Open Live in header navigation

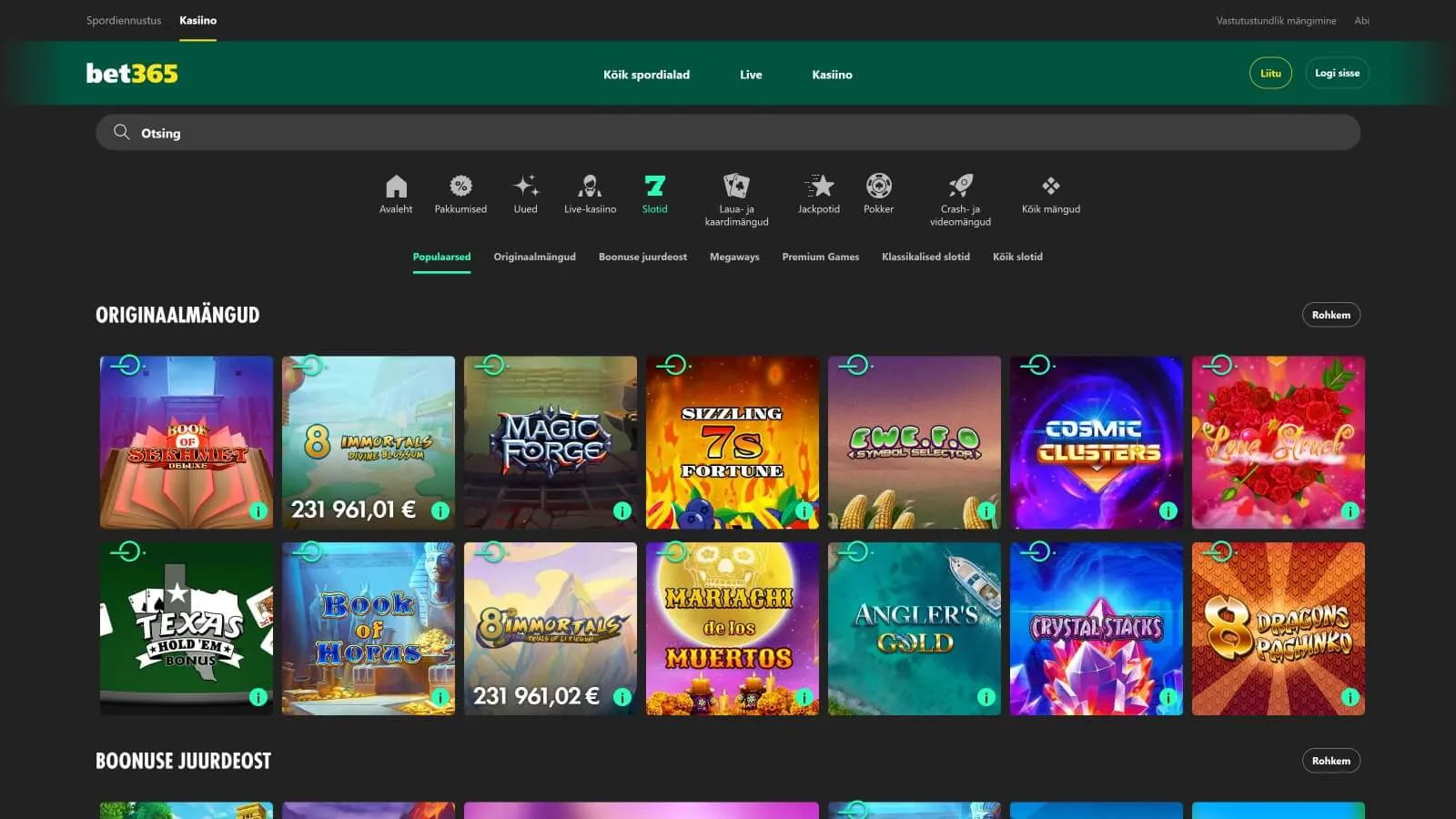(x=751, y=75)
